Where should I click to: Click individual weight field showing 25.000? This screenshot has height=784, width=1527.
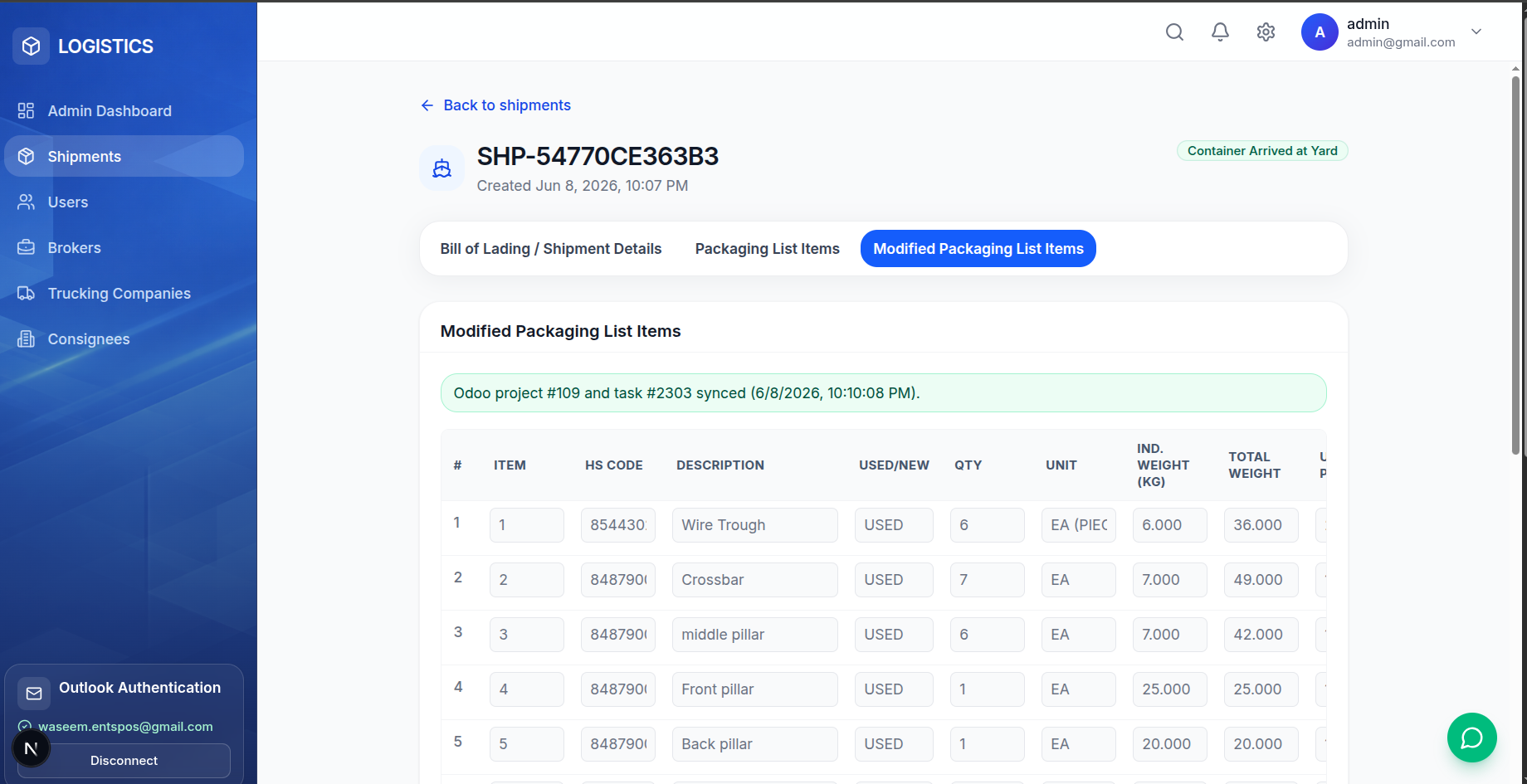(1170, 689)
